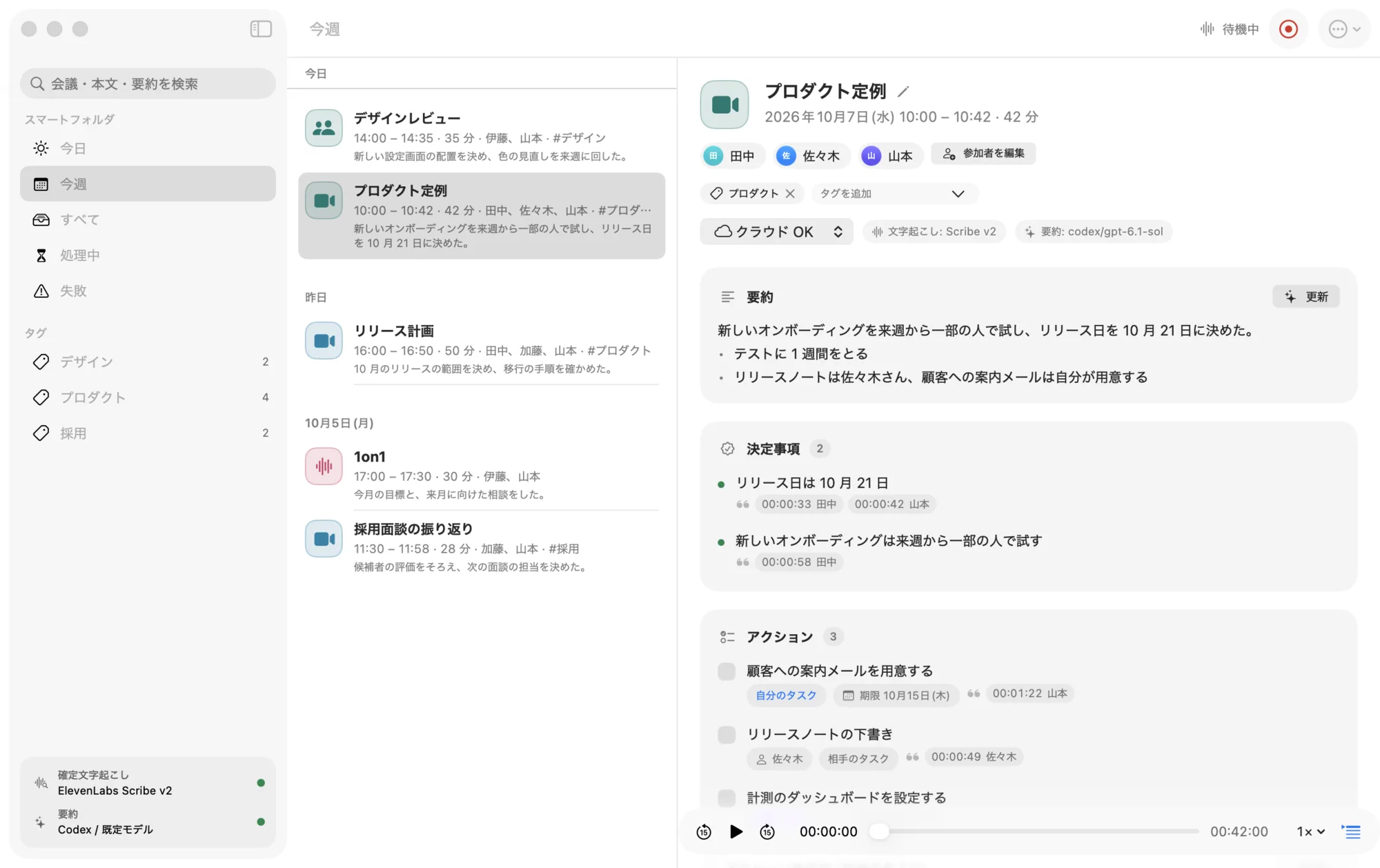This screenshot has width=1380, height=868.
Task: Check the 計測のダッシュボードを設定する checkbox
Action: (x=727, y=798)
